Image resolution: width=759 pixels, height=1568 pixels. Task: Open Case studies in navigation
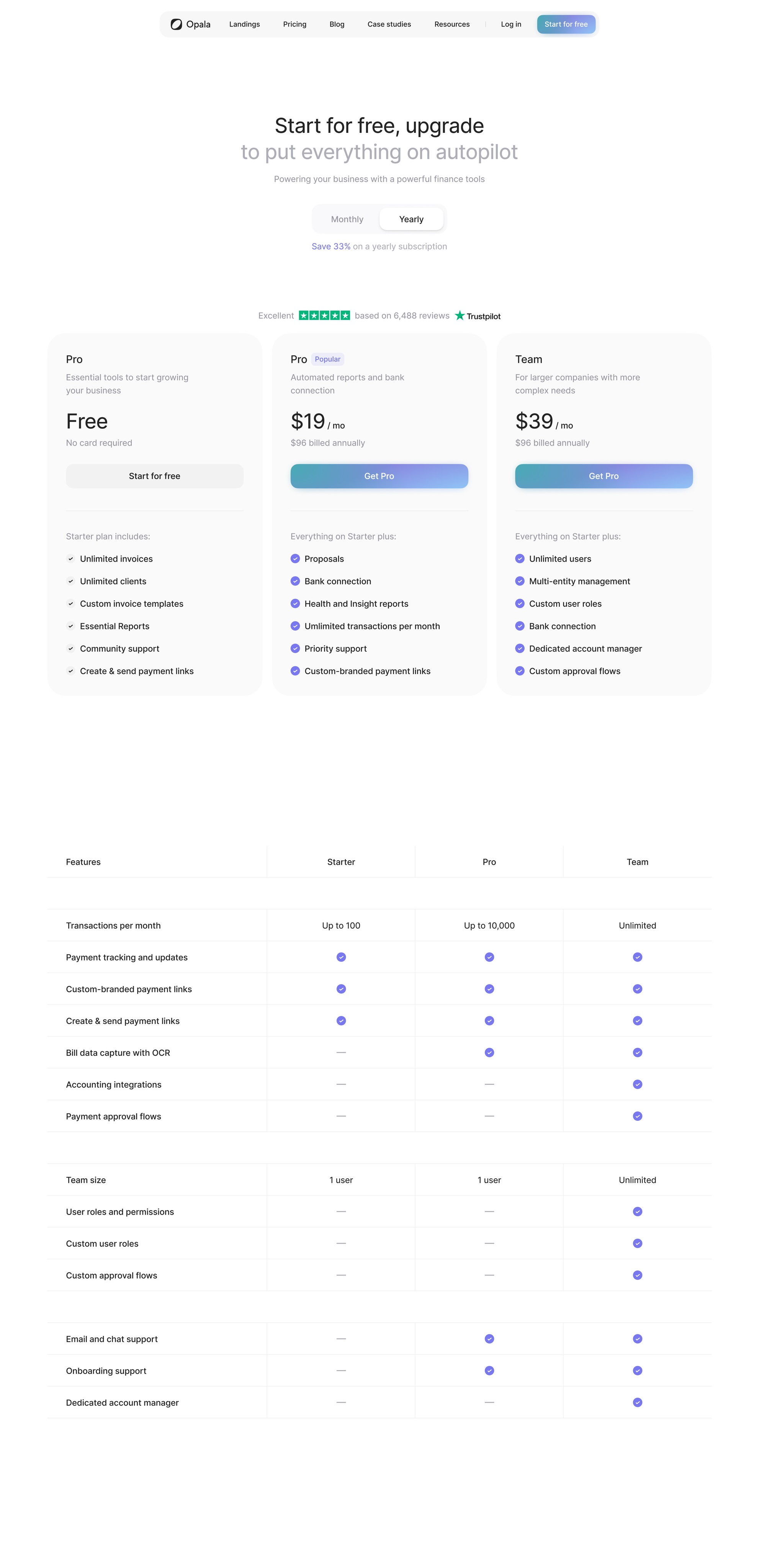pos(389,24)
